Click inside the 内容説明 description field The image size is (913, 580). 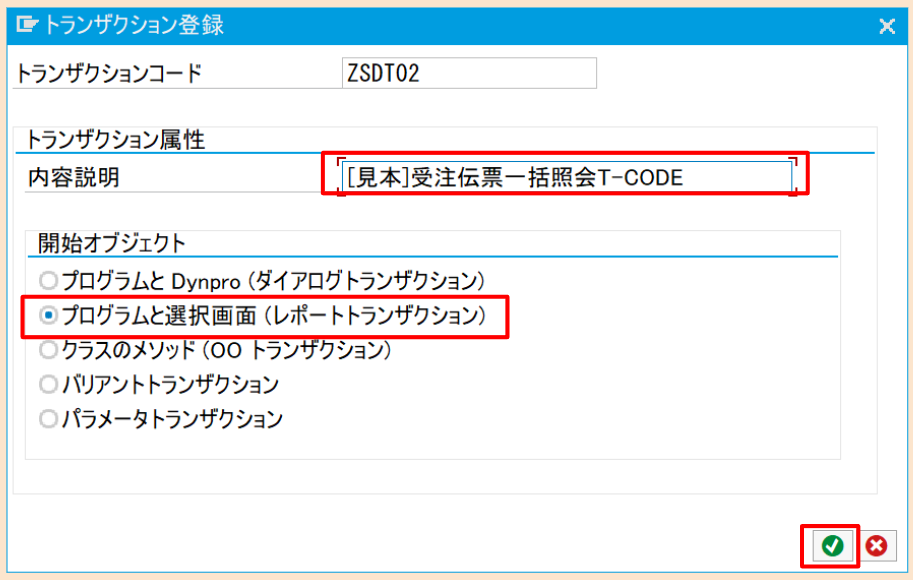[x=565, y=174]
